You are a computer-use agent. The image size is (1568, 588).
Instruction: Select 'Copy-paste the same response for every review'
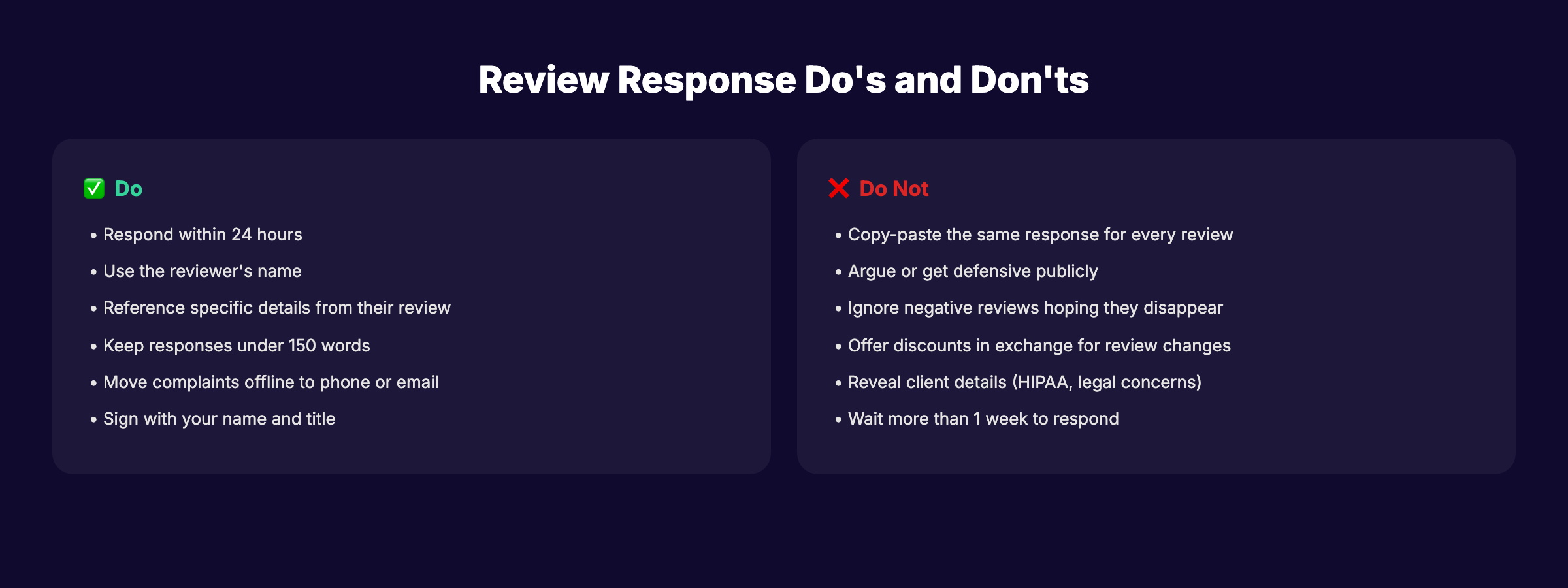point(1040,235)
